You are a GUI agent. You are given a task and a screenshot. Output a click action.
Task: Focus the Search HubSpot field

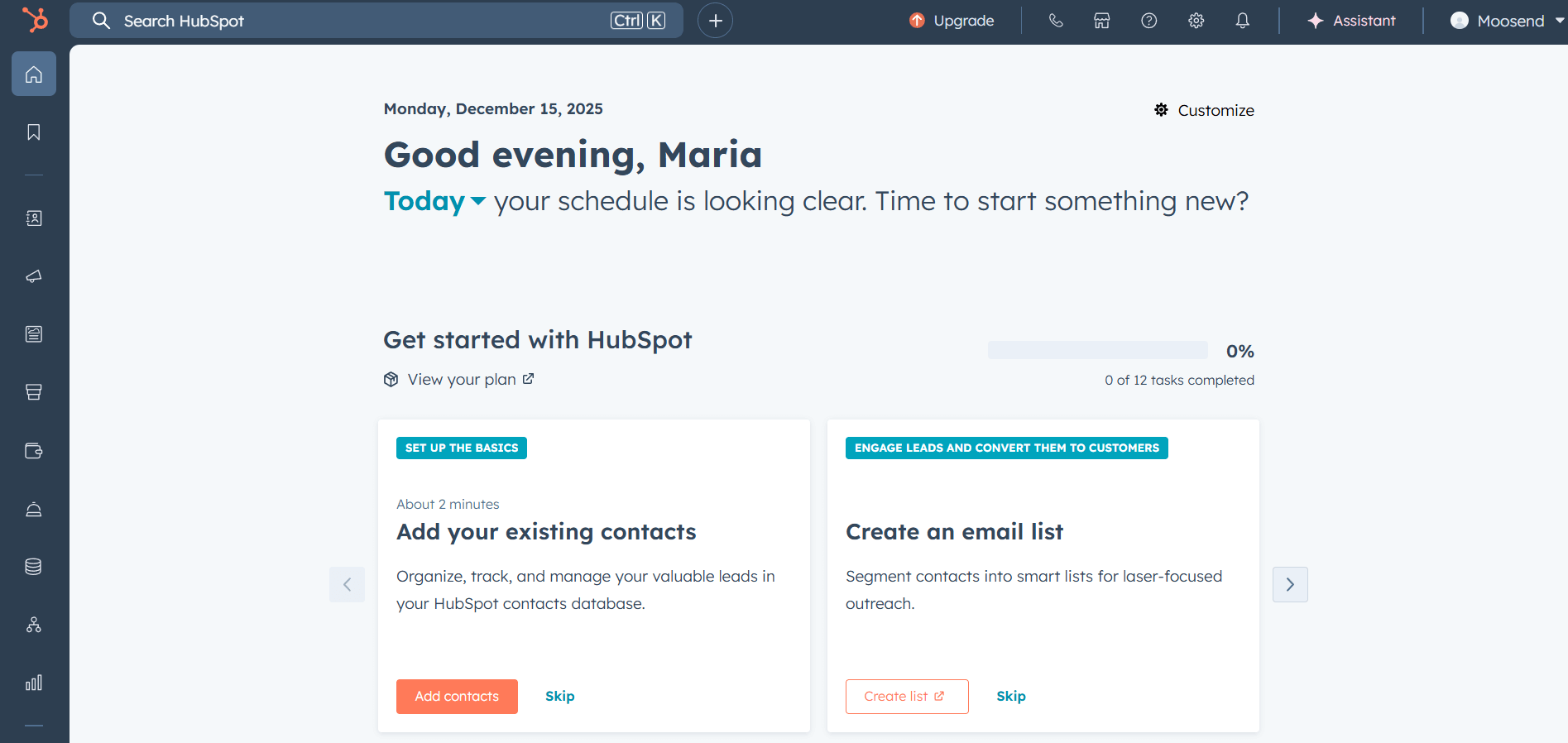pos(376,21)
